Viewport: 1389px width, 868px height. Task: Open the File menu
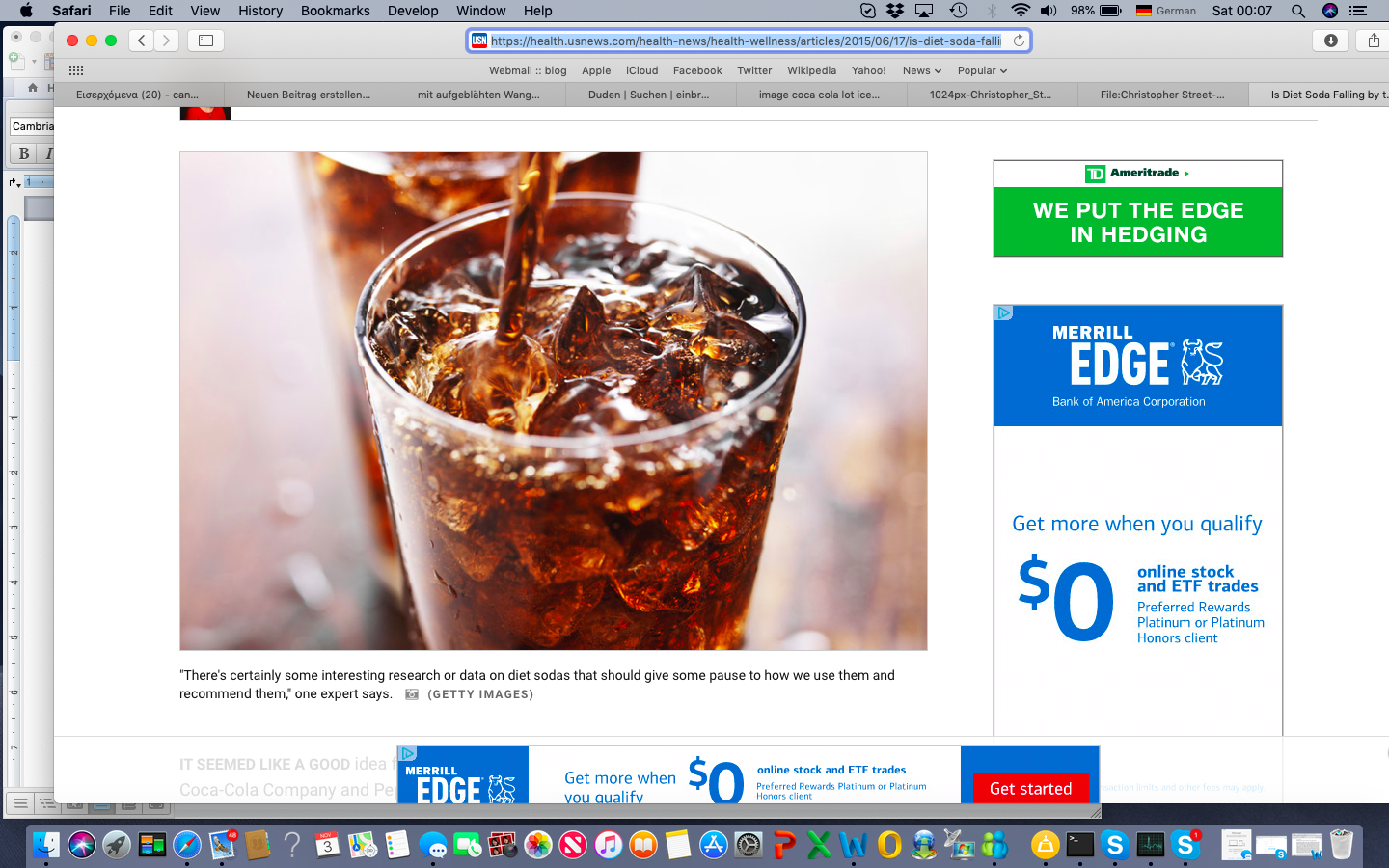(x=120, y=11)
